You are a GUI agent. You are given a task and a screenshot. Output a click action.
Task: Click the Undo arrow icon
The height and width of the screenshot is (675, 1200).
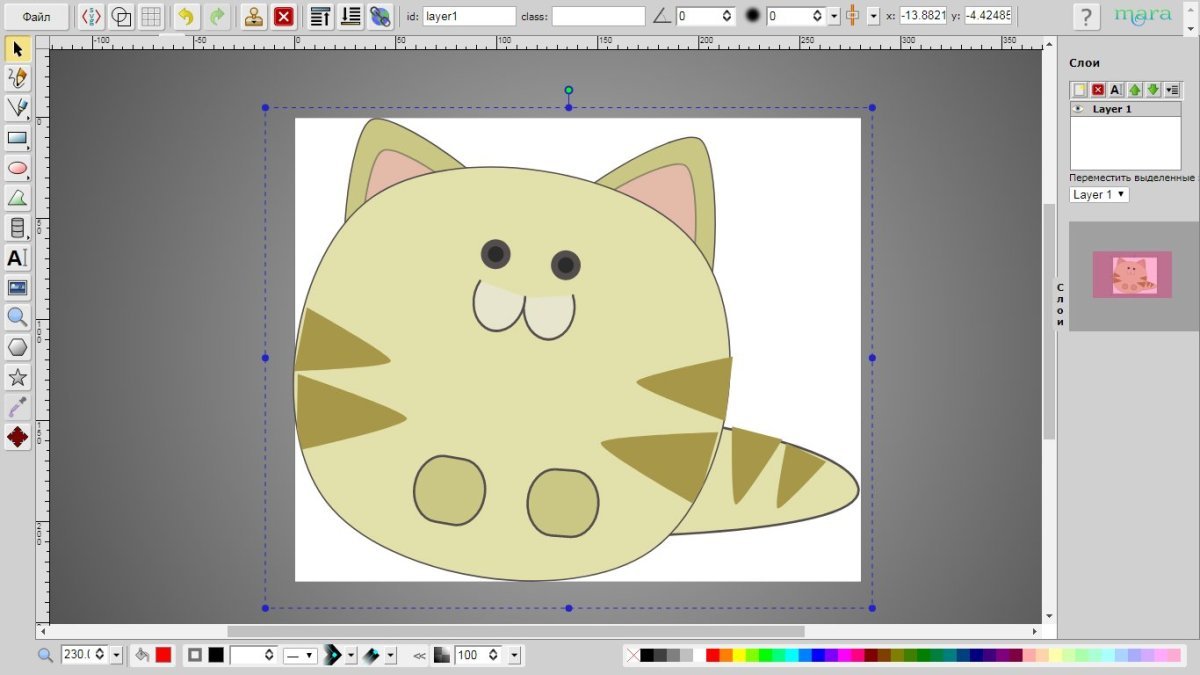pyautogui.click(x=185, y=16)
